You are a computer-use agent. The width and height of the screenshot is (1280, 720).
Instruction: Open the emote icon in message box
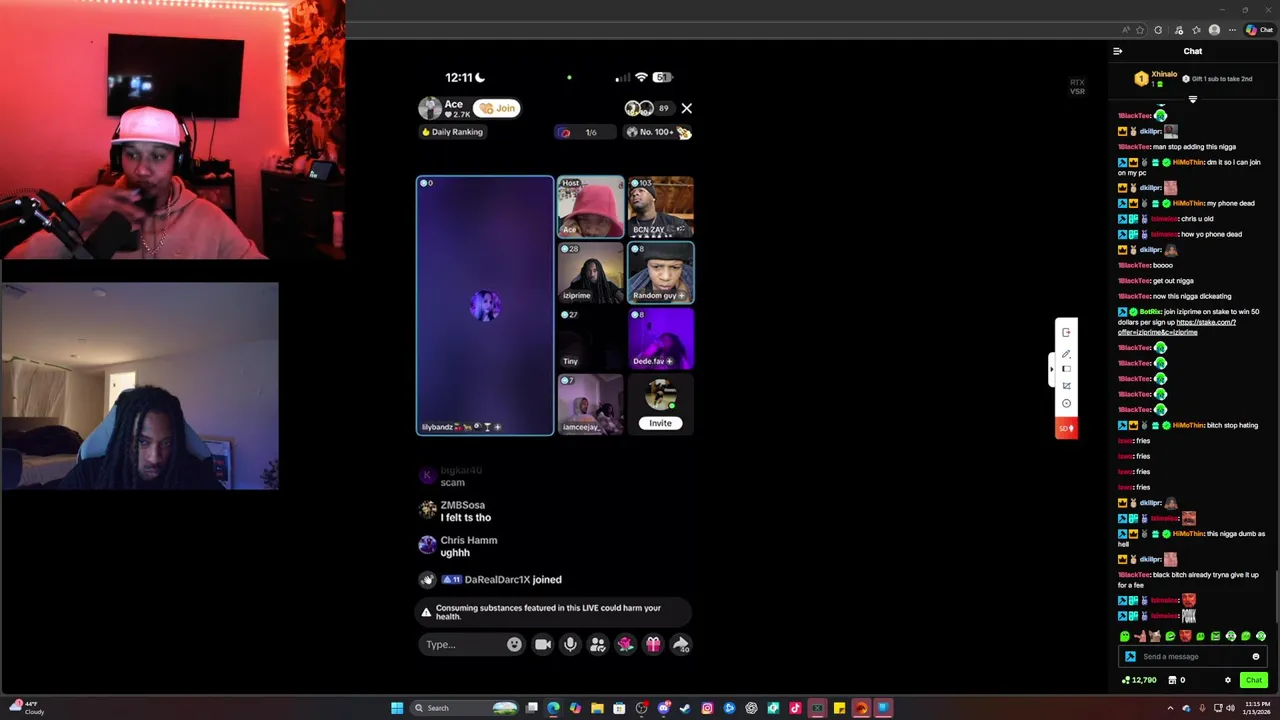pos(1256,657)
